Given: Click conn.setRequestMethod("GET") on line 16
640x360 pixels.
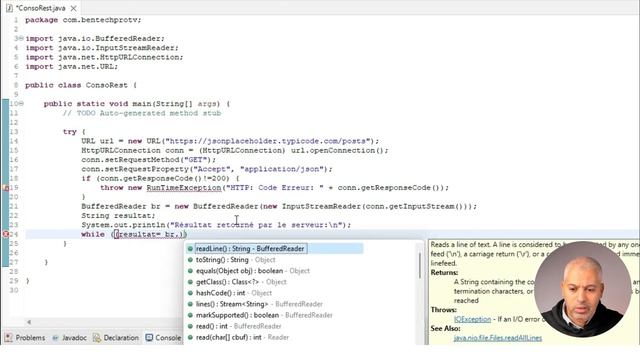Looking at the screenshot, I should [x=148, y=160].
